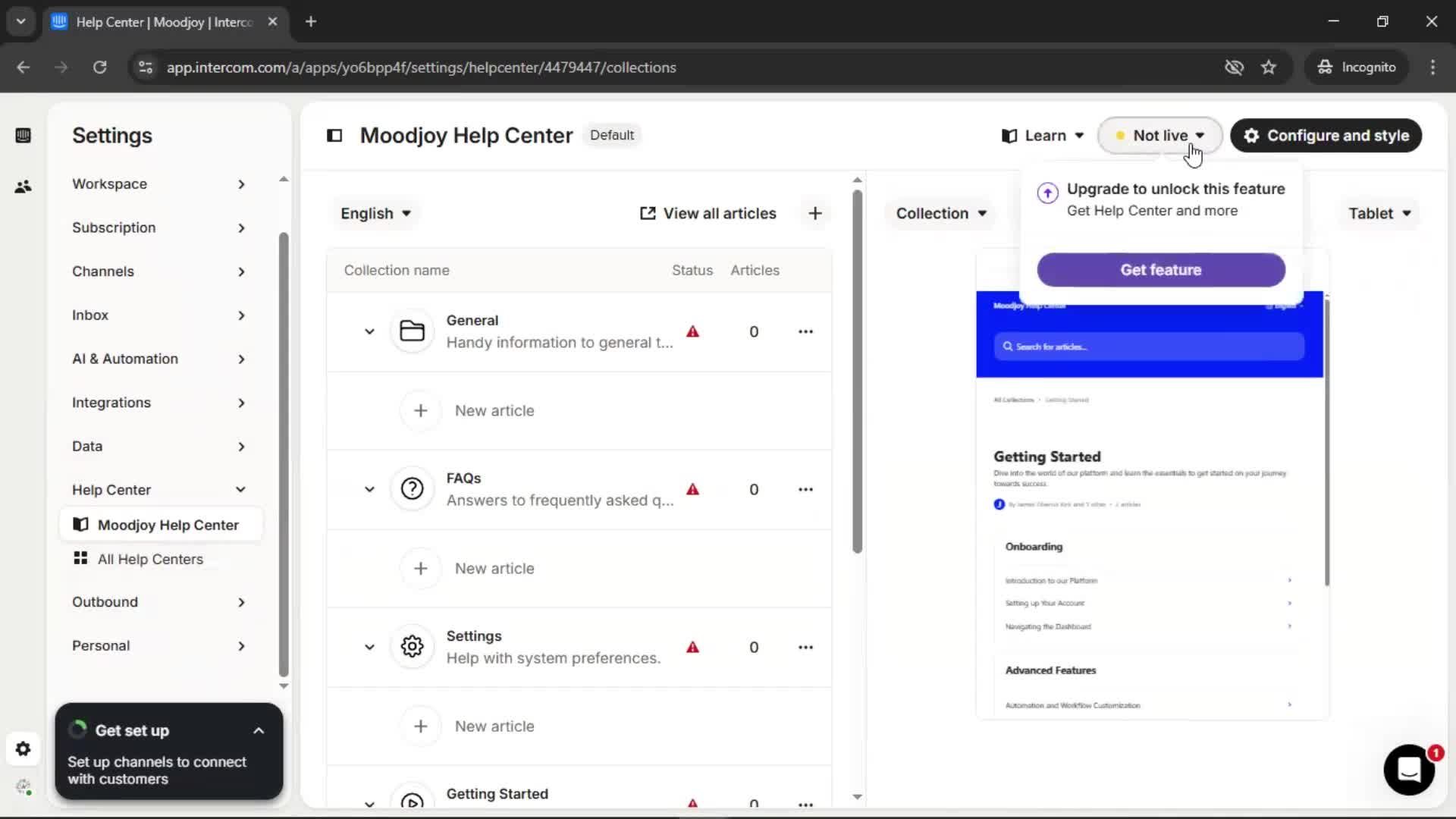Expand the Integrations settings section
The width and height of the screenshot is (1456, 819).
click(x=159, y=403)
